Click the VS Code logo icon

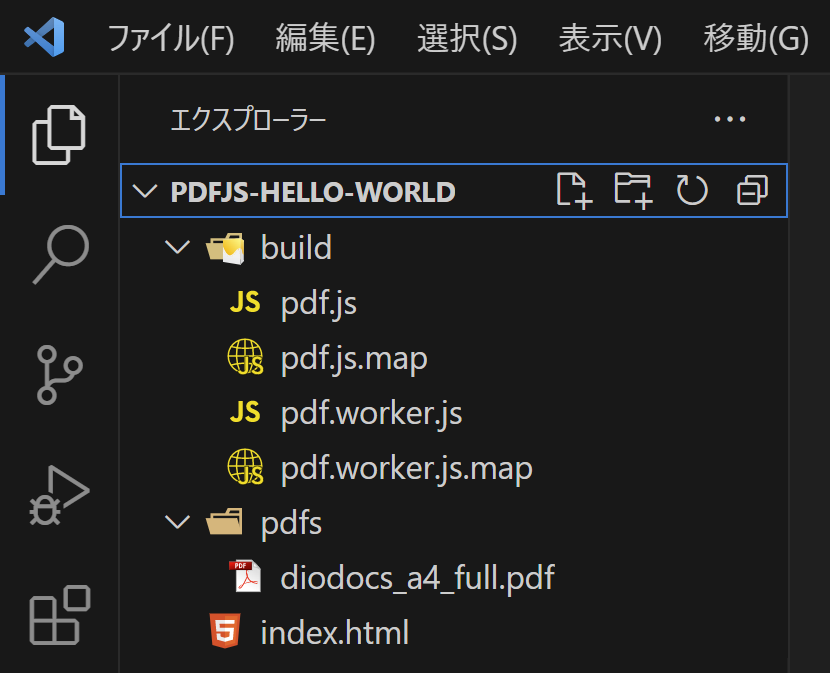44,37
